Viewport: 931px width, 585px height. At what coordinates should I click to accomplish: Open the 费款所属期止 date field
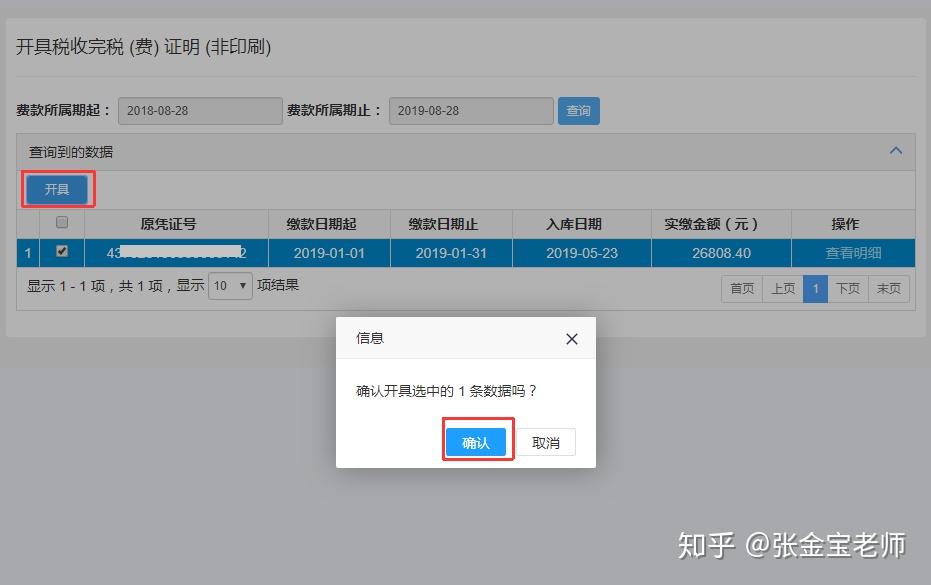[471, 111]
